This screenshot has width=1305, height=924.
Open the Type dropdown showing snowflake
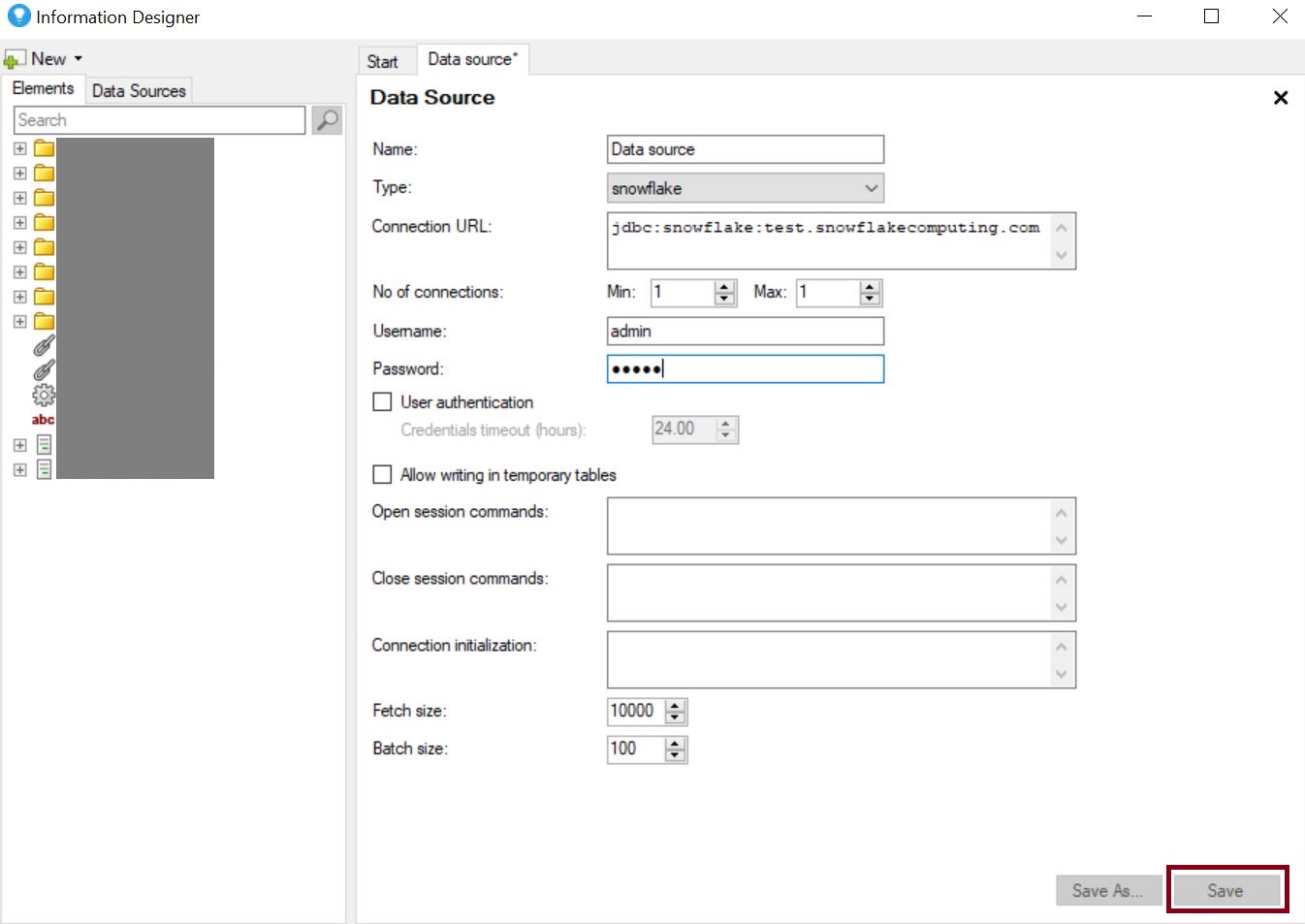(x=746, y=188)
